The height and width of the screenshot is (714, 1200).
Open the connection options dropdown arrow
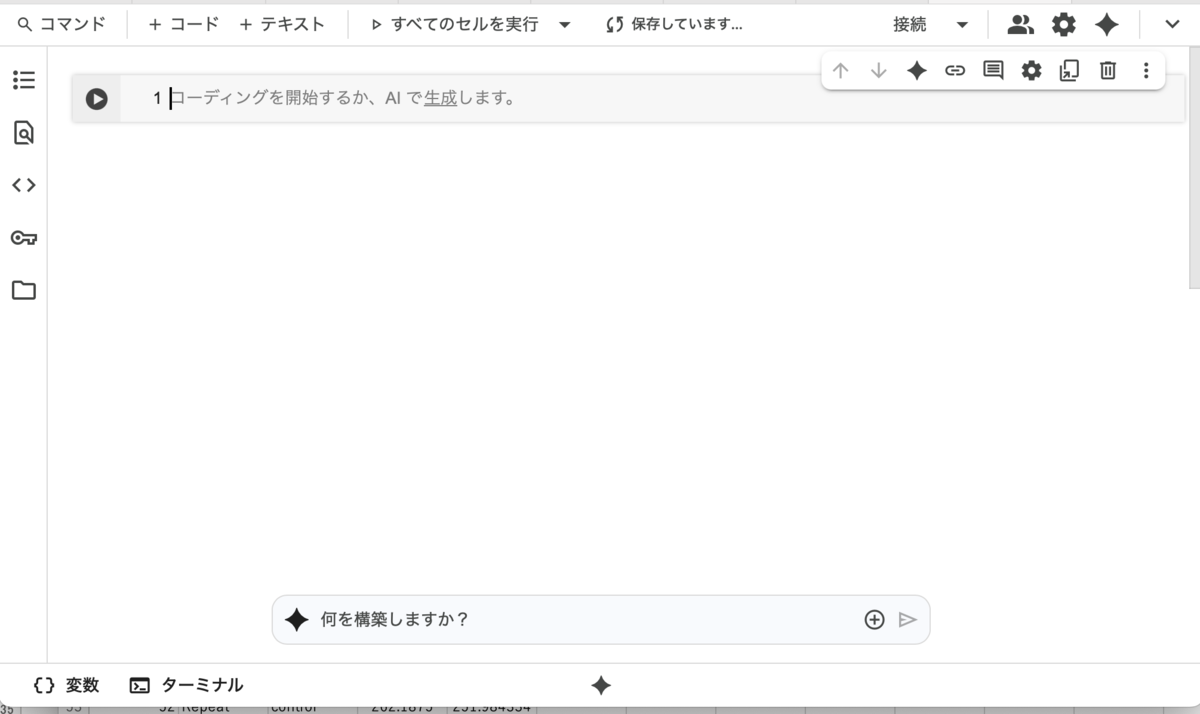[962, 25]
